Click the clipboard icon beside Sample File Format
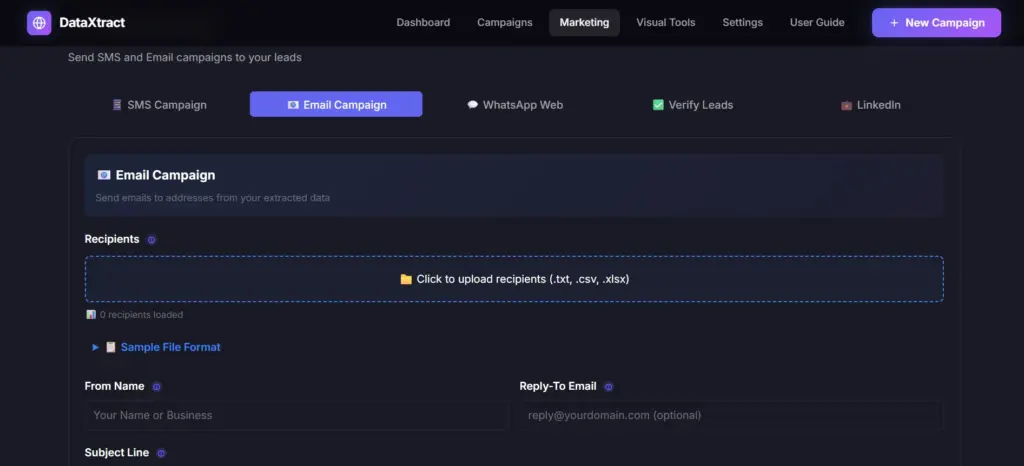Image resolution: width=1024 pixels, height=466 pixels. coord(111,347)
